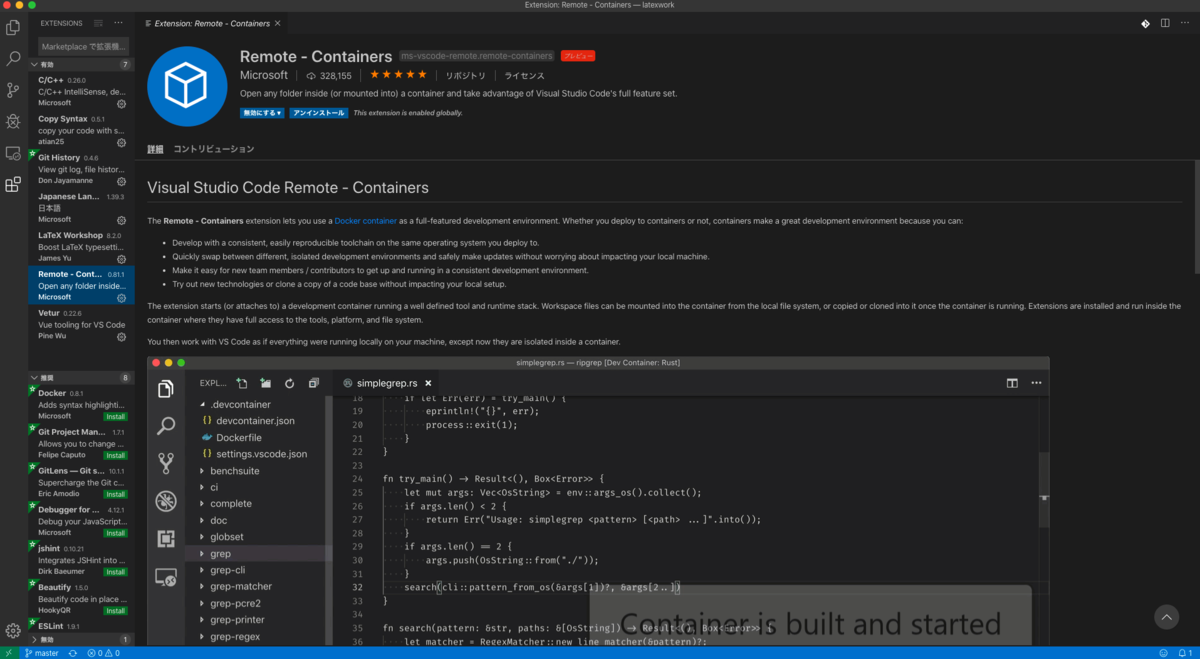
Task: Click the master branch in the status bar
Action: pyautogui.click(x=42, y=653)
